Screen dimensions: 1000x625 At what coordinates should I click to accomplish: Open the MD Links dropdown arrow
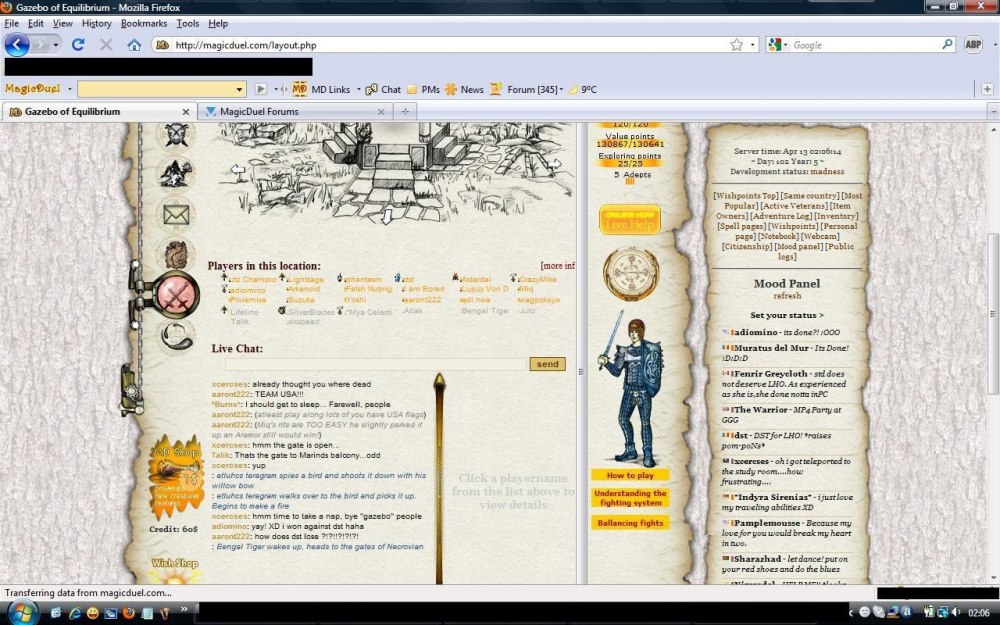coord(358,90)
